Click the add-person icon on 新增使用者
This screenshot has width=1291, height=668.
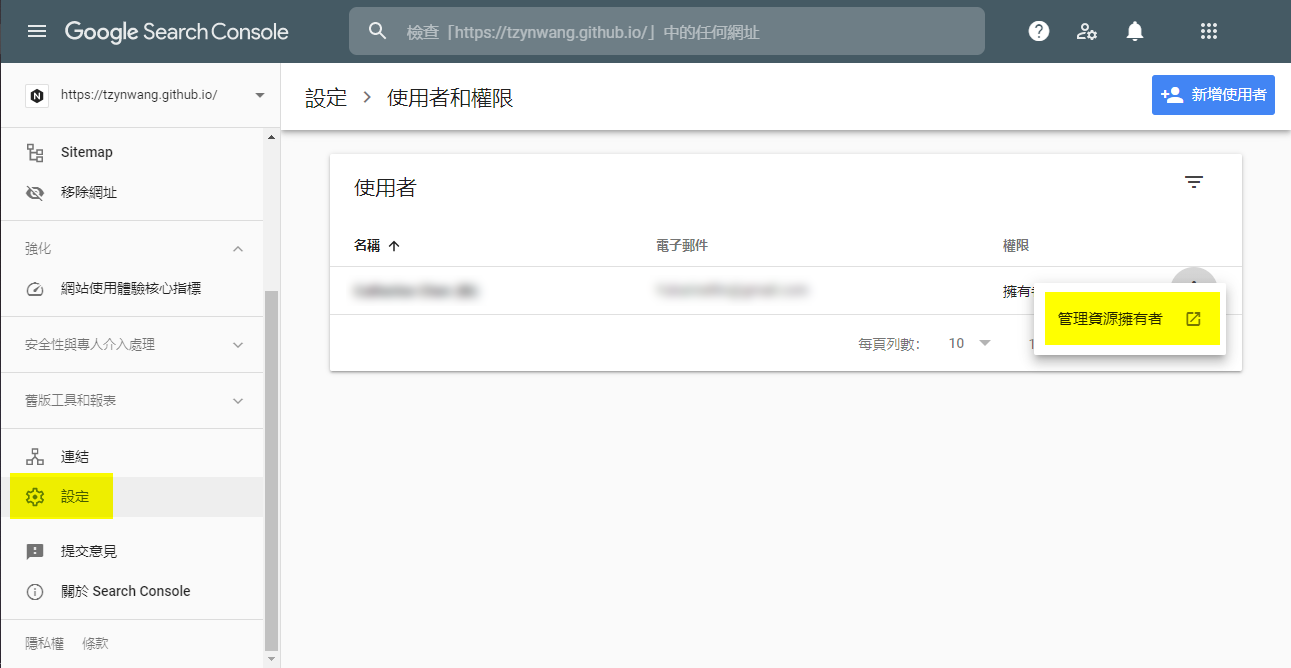tap(1172, 95)
